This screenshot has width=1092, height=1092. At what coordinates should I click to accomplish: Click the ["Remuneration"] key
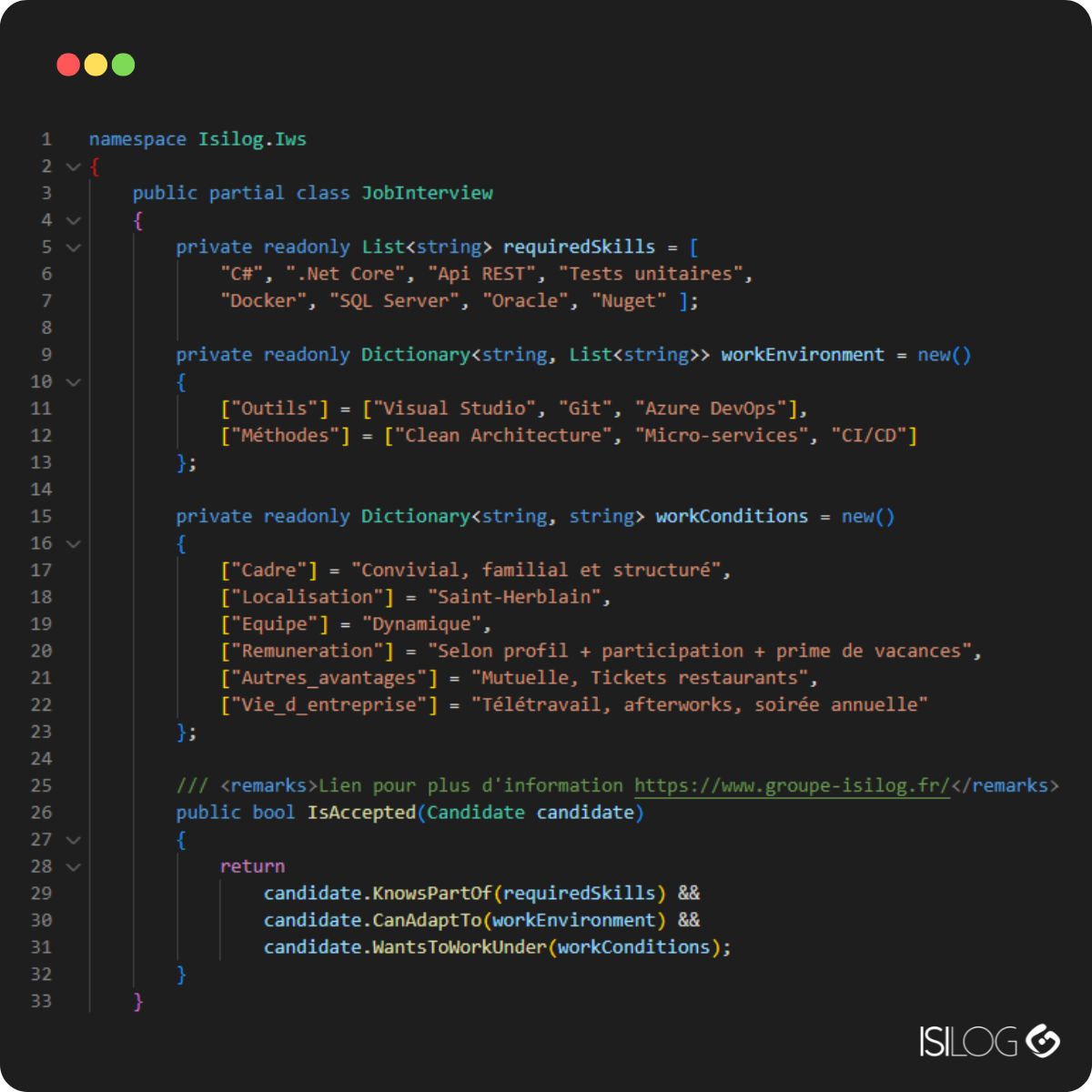click(307, 651)
